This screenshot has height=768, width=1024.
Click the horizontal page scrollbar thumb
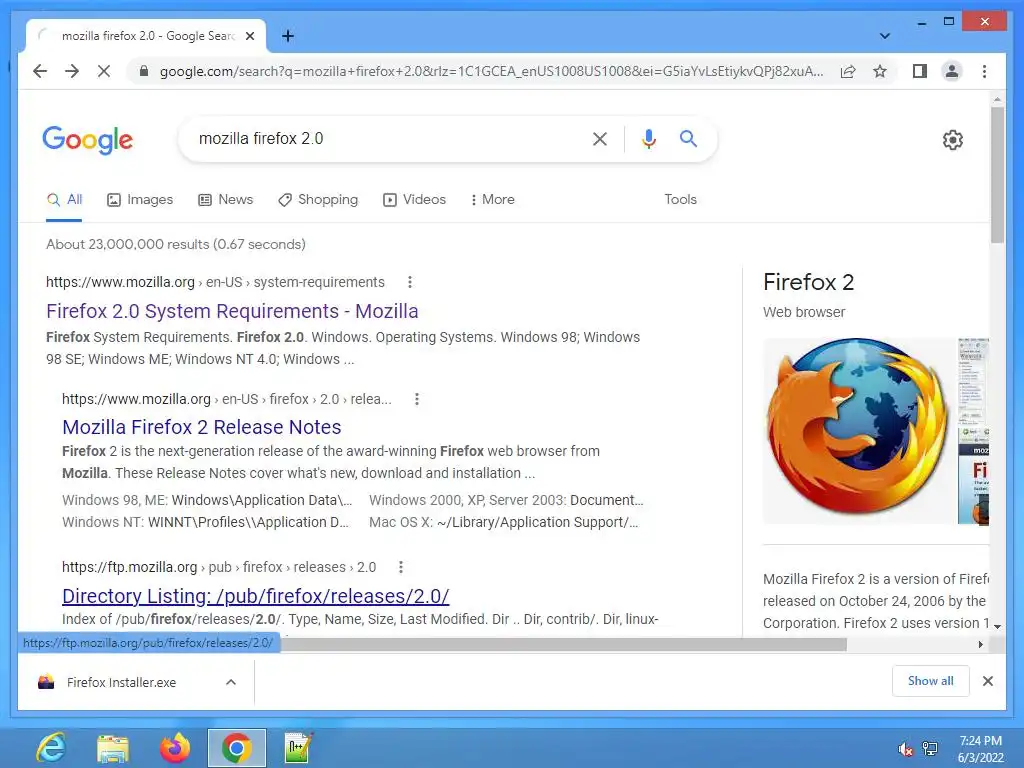tap(564, 644)
